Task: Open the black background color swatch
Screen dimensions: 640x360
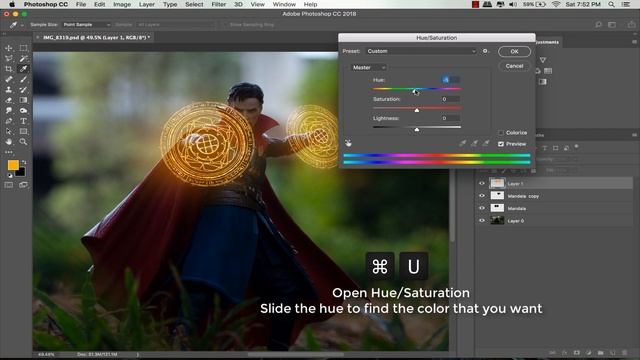Action: coord(21,172)
